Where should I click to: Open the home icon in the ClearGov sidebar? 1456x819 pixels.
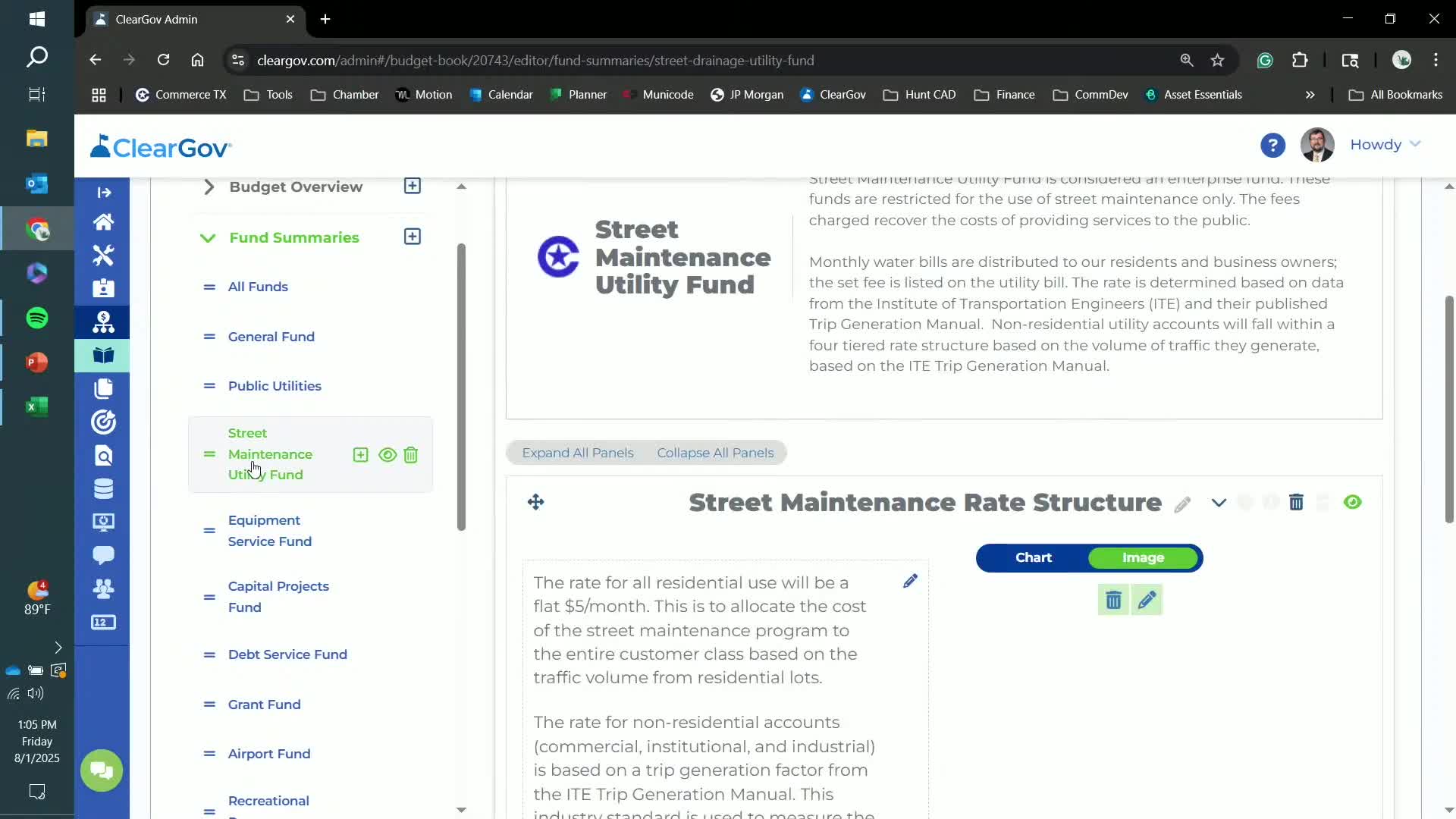103,222
